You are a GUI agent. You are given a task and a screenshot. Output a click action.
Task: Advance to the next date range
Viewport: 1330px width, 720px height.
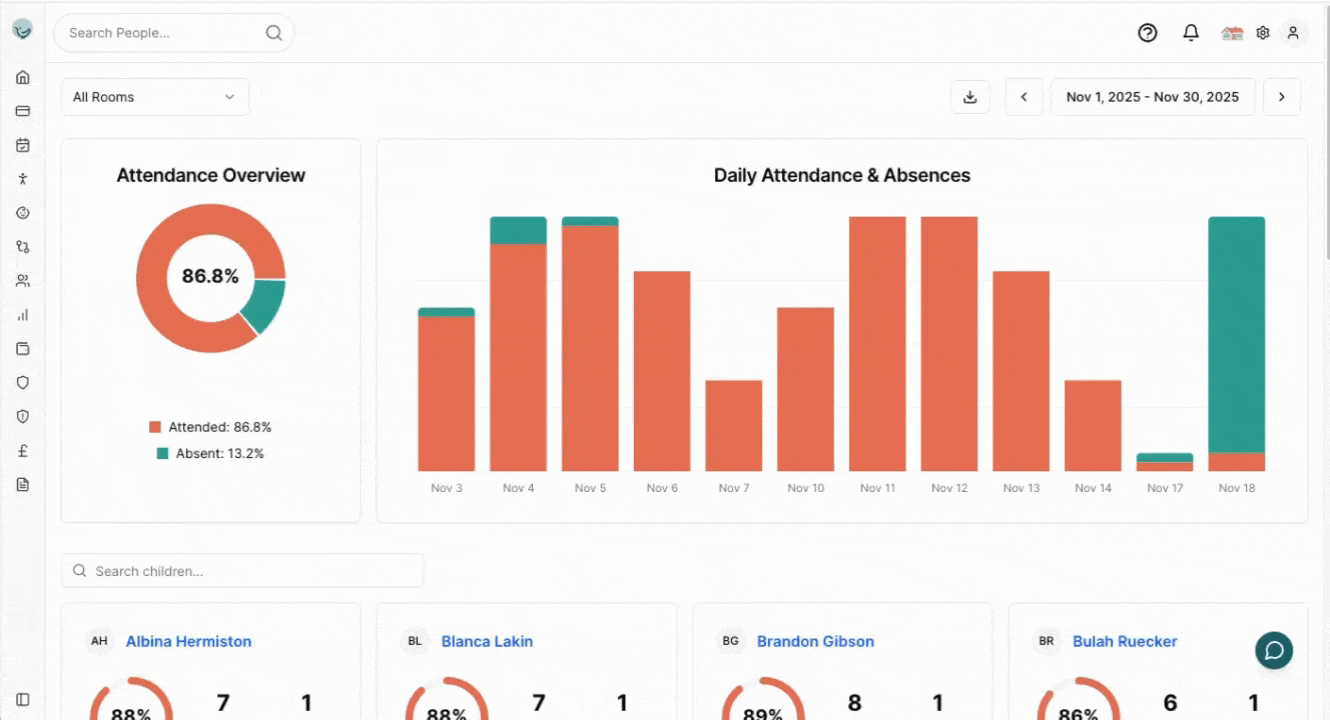click(1282, 97)
